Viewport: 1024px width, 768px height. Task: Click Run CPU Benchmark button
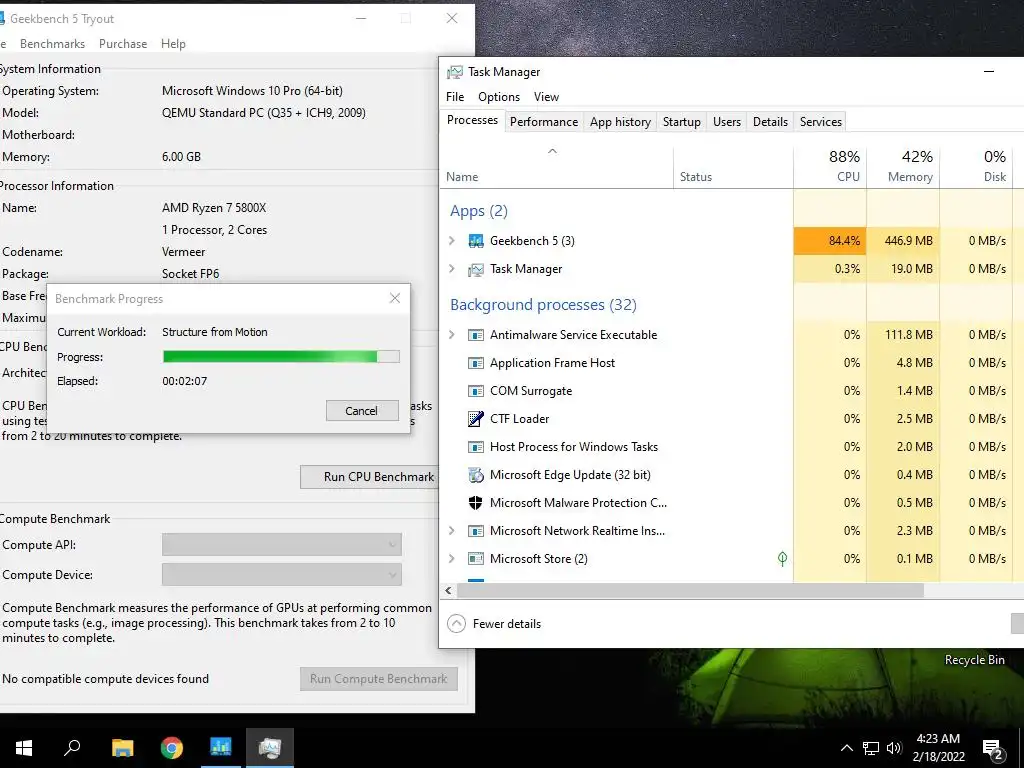[x=370, y=477]
